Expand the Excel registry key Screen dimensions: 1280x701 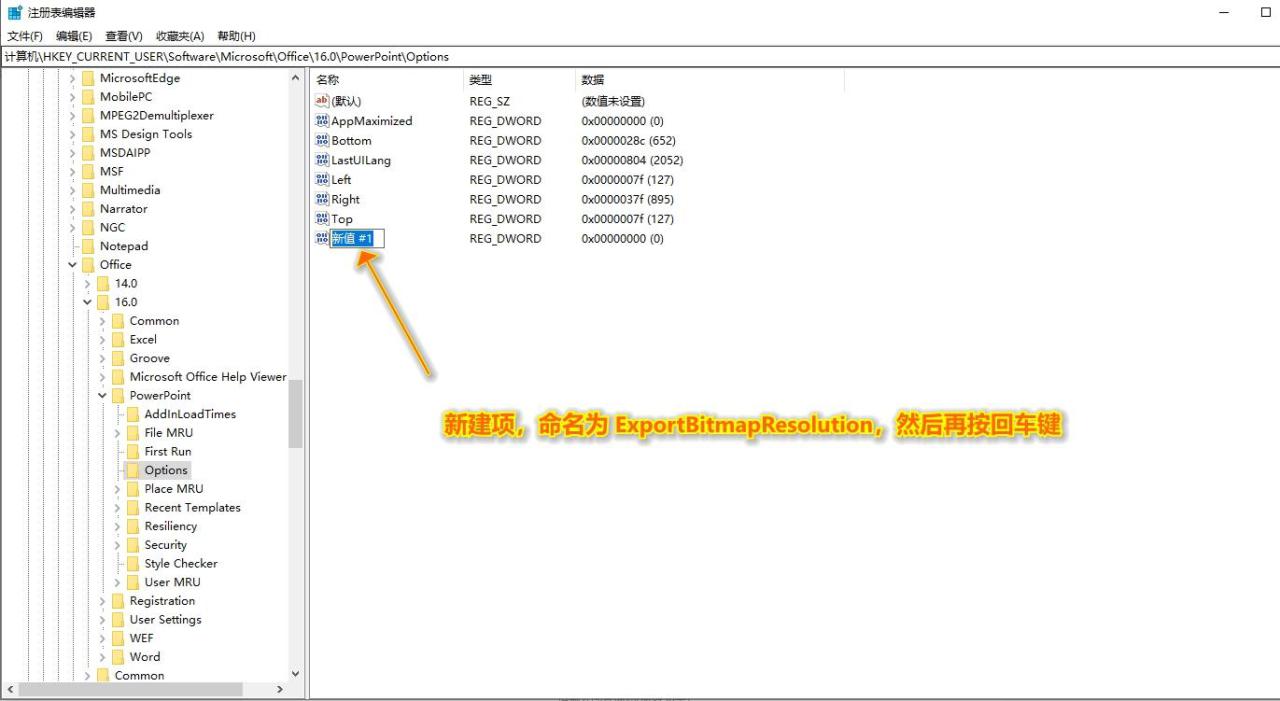[x=103, y=339]
